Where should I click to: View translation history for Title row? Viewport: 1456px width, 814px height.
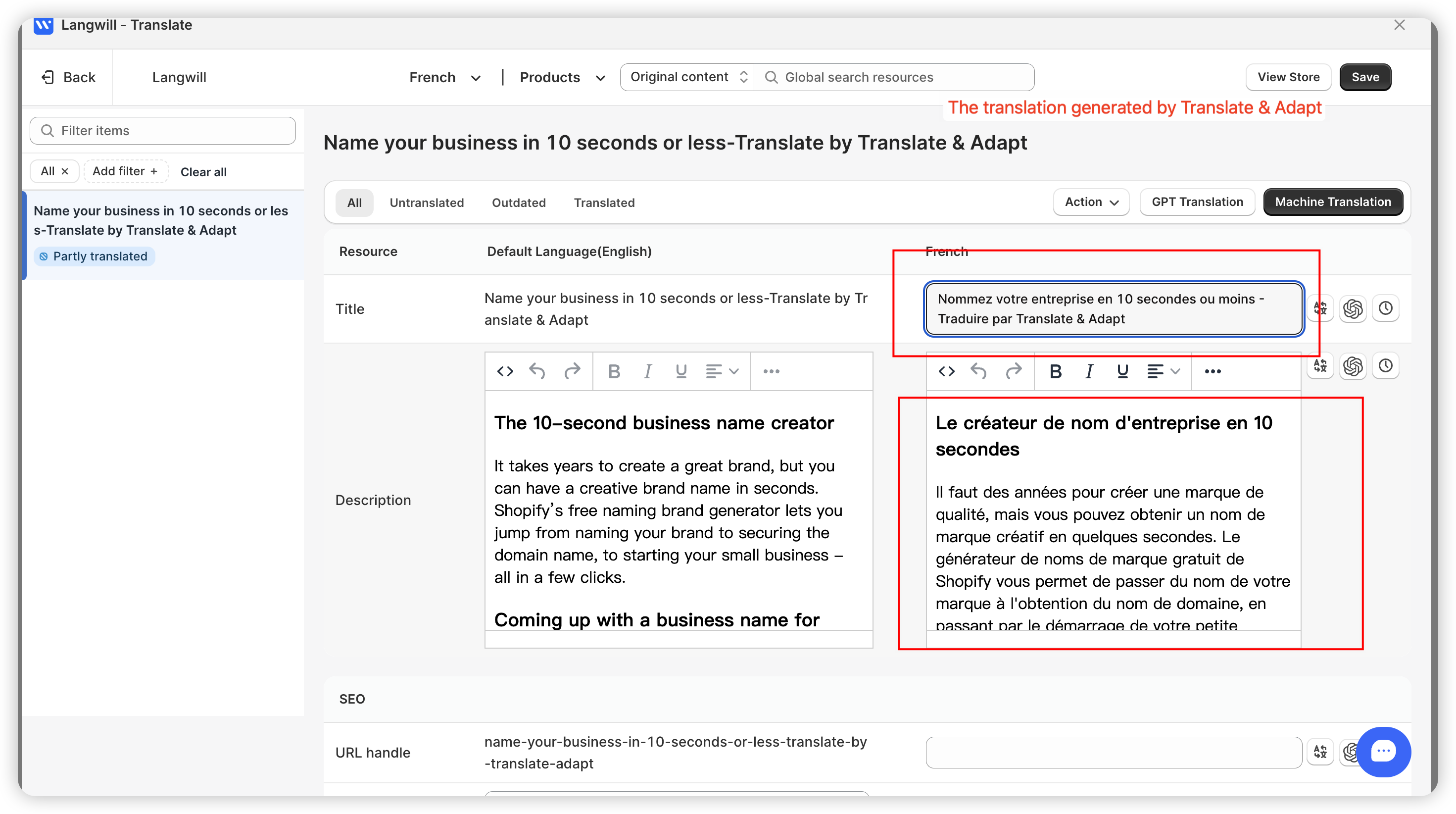pyautogui.click(x=1385, y=308)
